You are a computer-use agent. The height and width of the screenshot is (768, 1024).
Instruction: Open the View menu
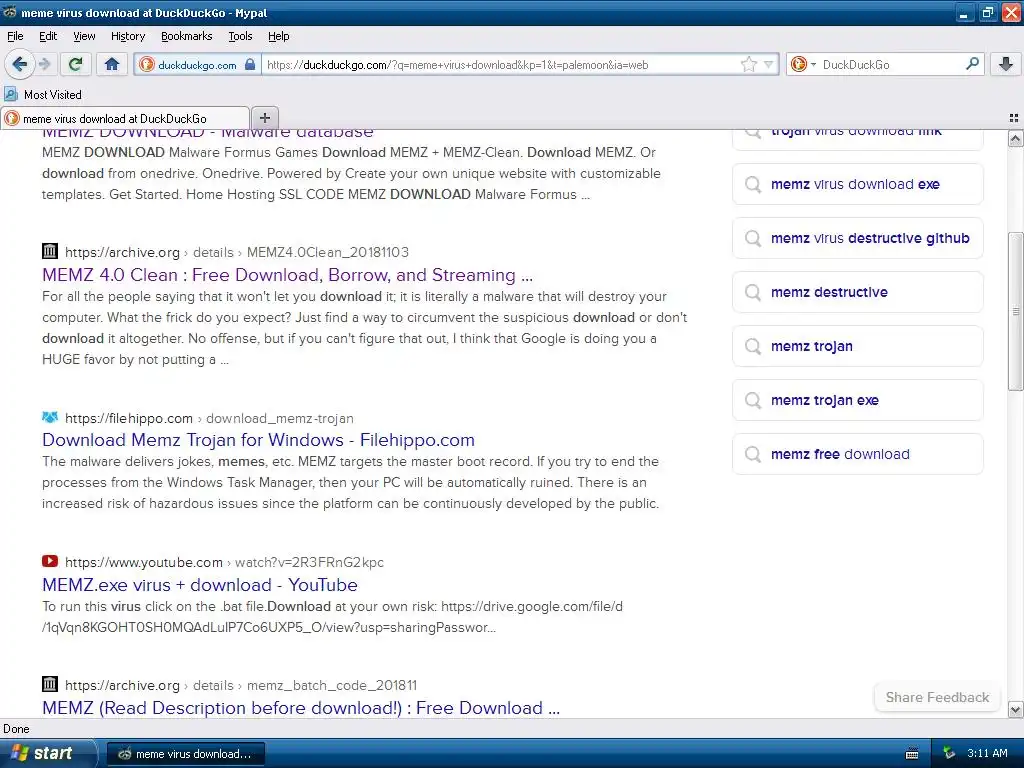tap(84, 37)
